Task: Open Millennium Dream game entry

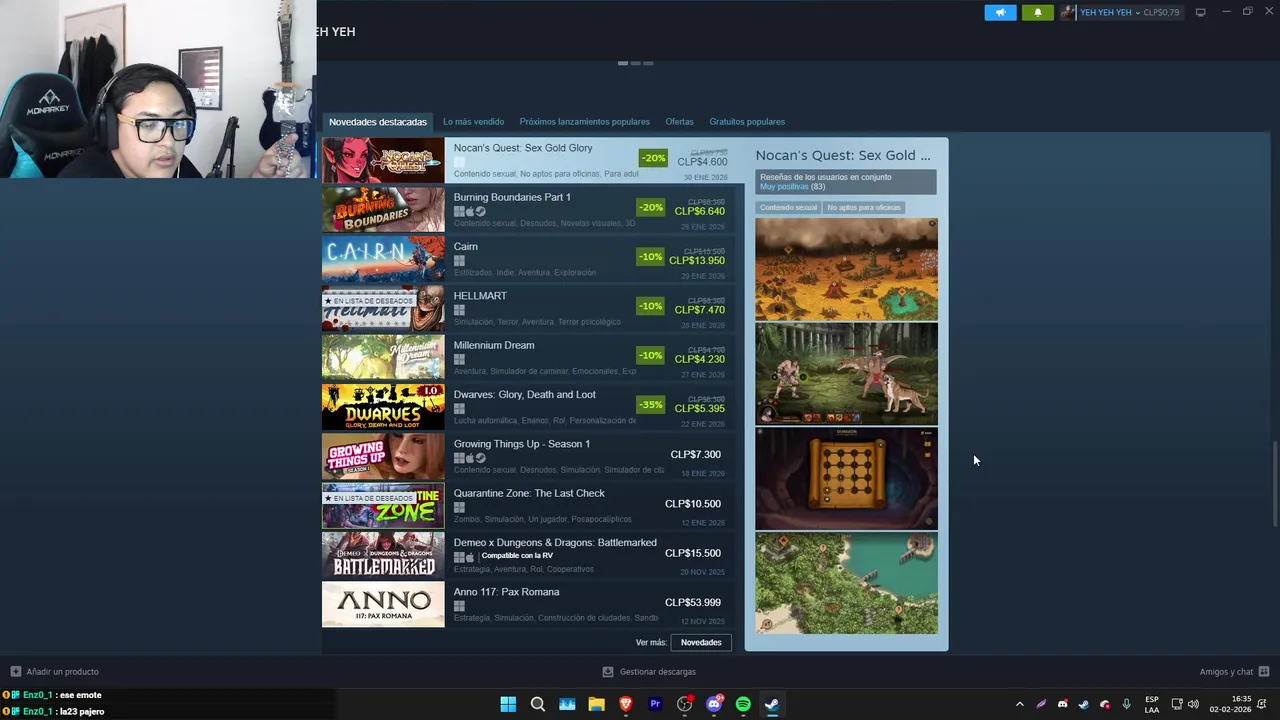Action: (x=528, y=357)
